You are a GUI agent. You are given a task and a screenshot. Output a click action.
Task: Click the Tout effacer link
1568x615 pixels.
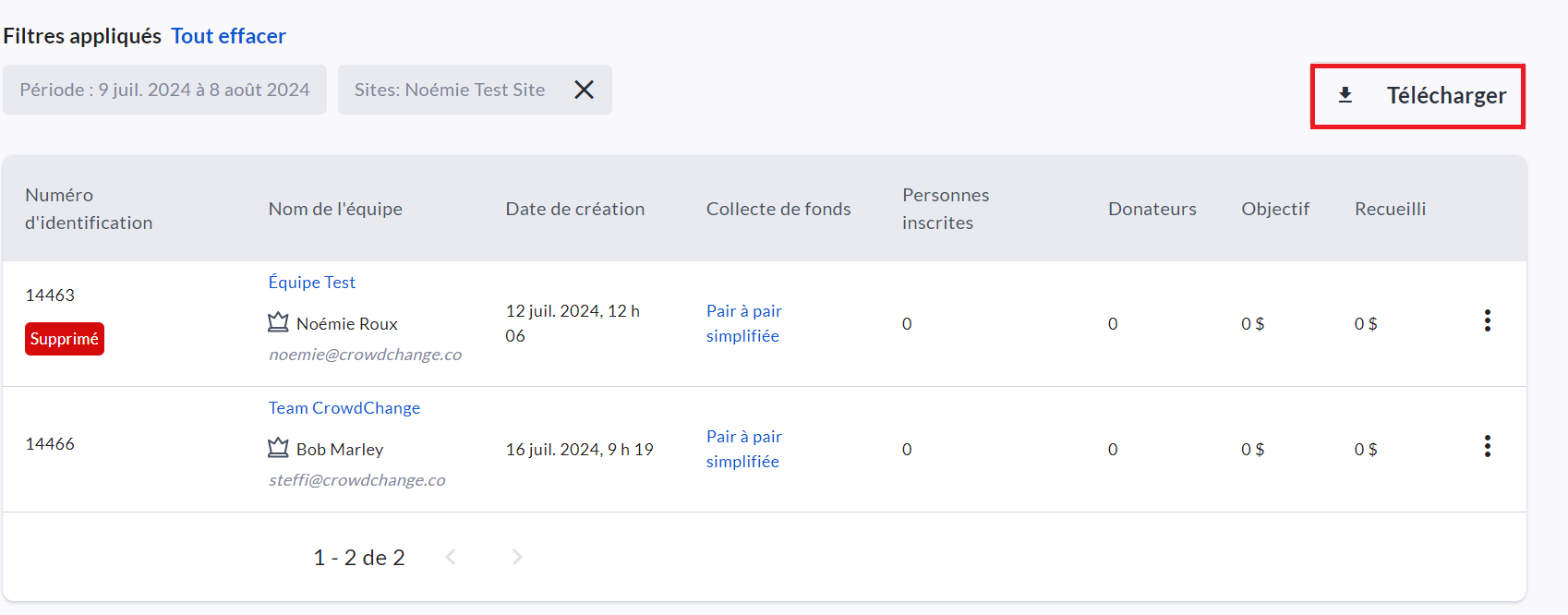pyautogui.click(x=228, y=36)
